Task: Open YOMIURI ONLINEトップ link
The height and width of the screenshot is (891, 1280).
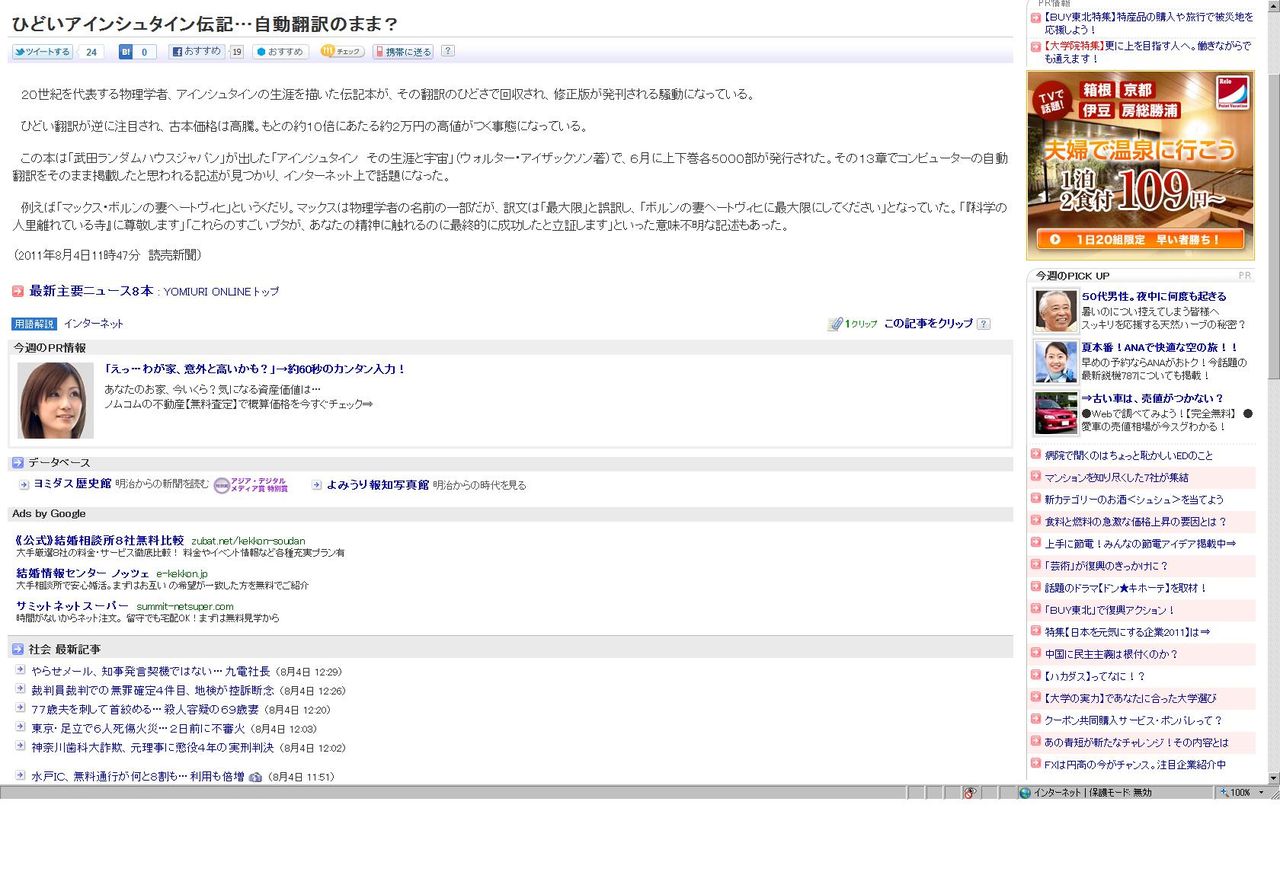Action: [x=223, y=292]
